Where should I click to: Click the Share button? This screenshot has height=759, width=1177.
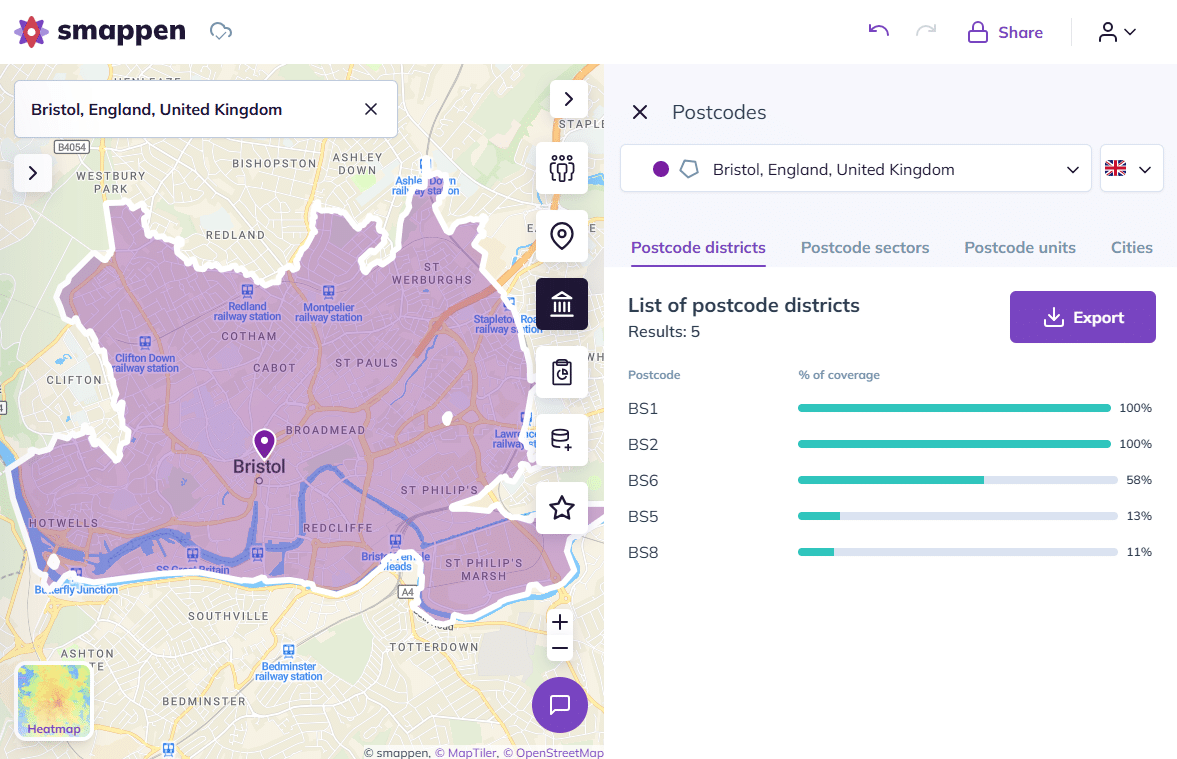coord(1004,31)
